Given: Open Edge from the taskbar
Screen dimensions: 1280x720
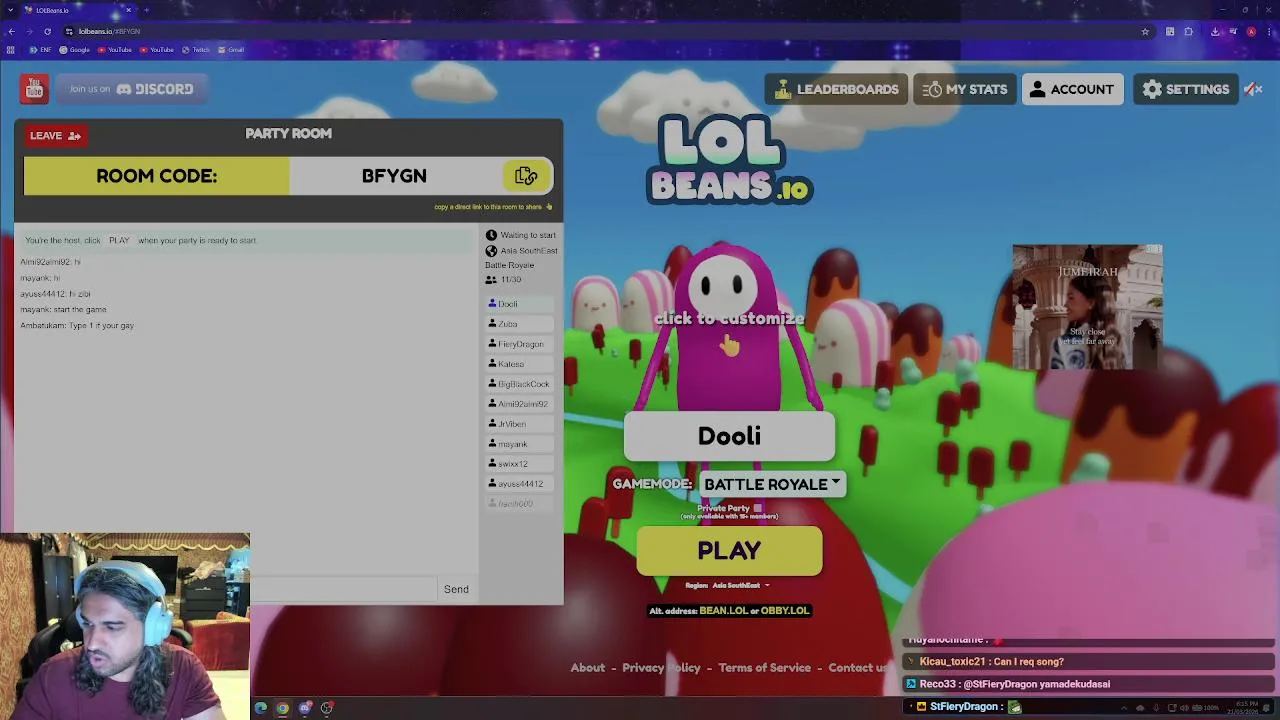Looking at the screenshot, I should [260, 708].
